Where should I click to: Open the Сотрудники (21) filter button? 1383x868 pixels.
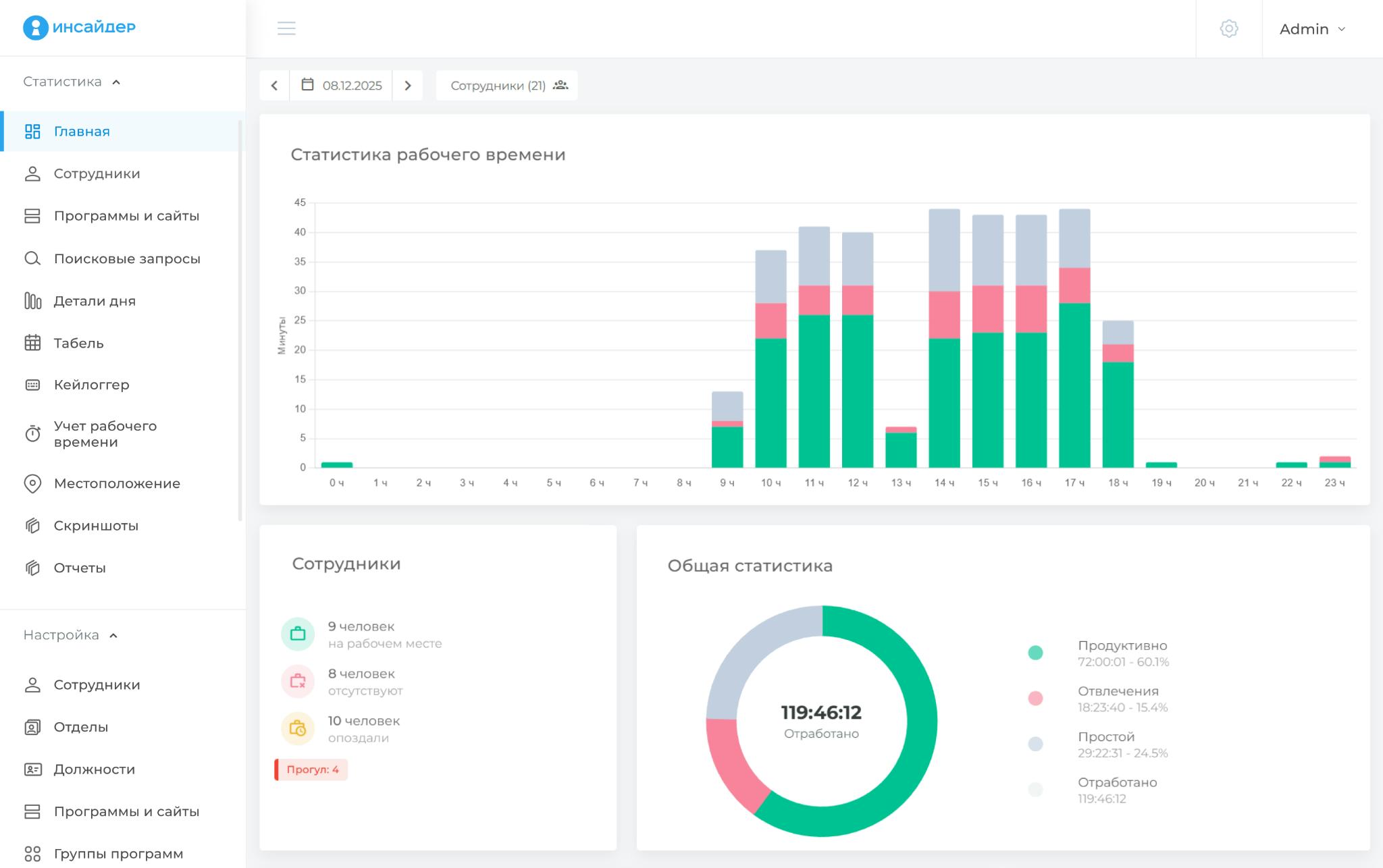point(506,86)
